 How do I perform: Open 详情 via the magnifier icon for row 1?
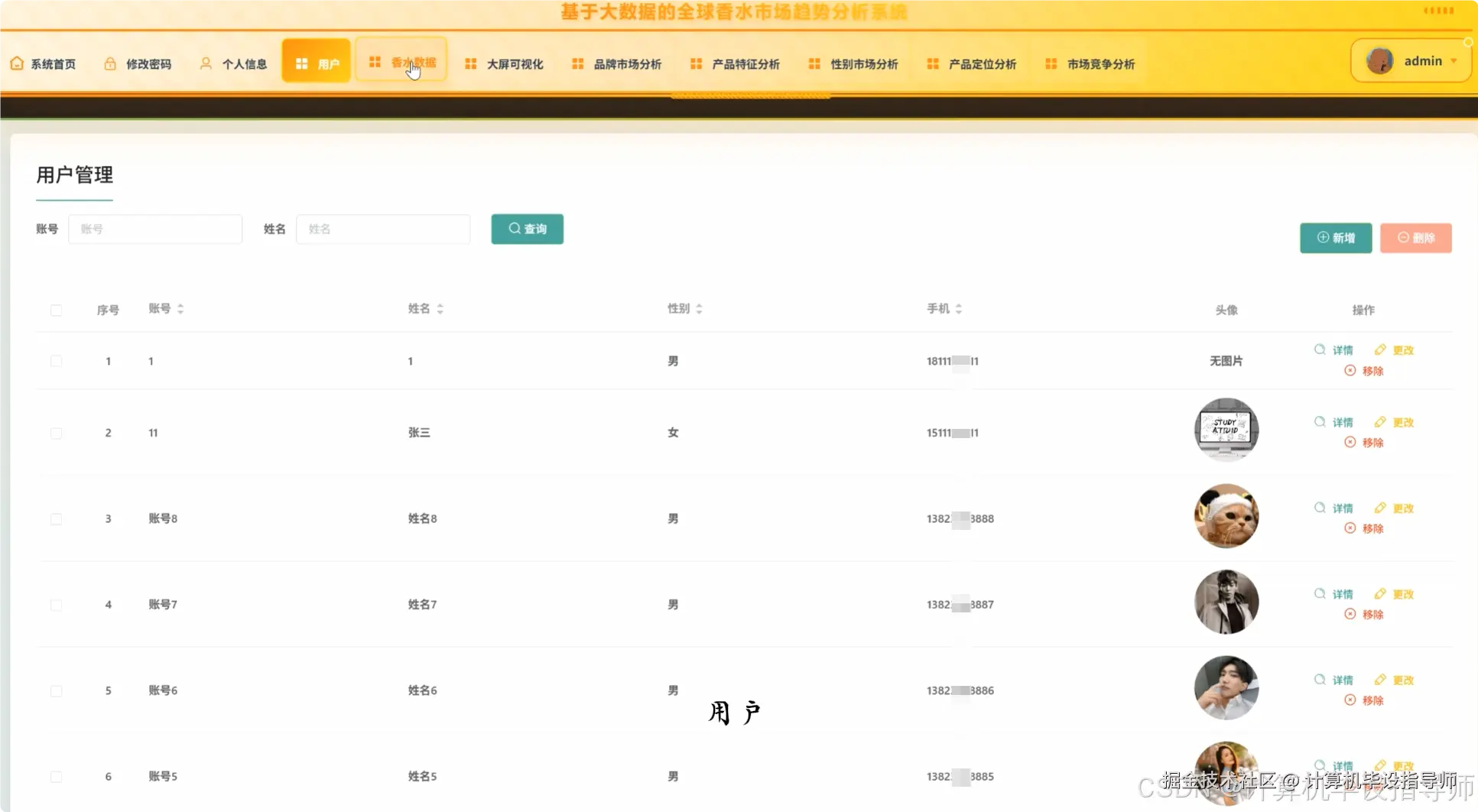point(1320,349)
